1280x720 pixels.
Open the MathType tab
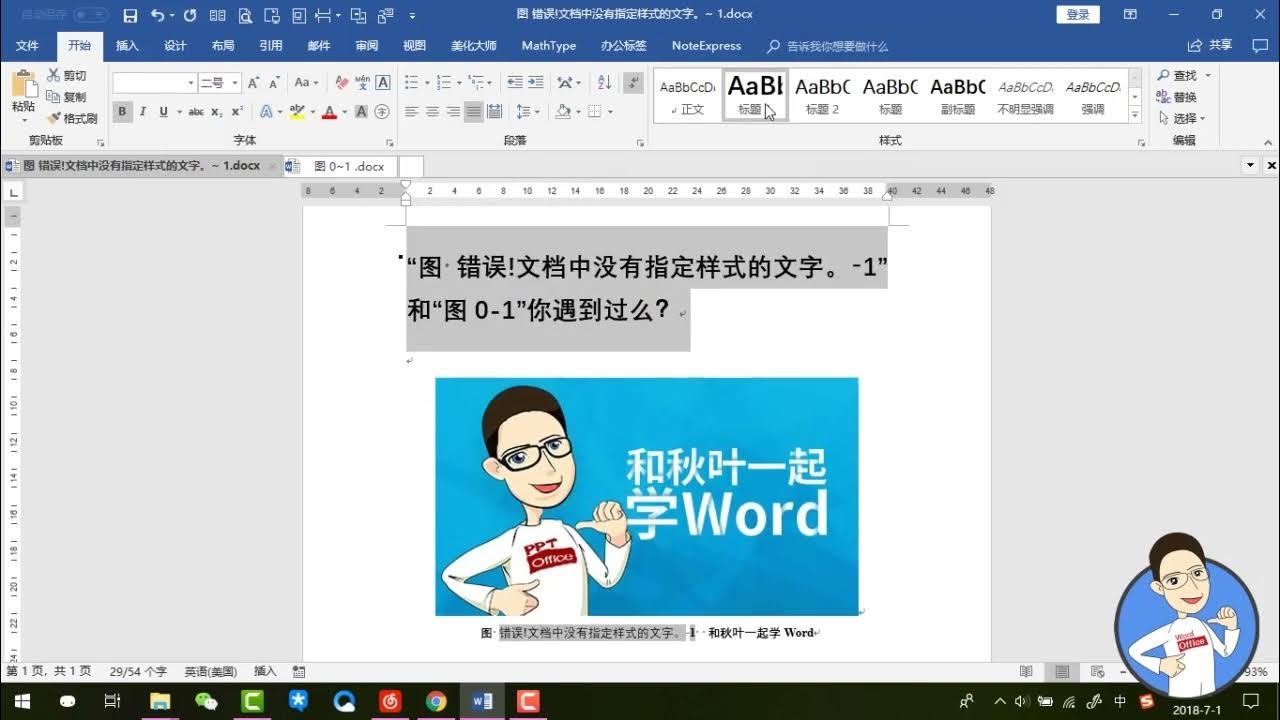(549, 46)
